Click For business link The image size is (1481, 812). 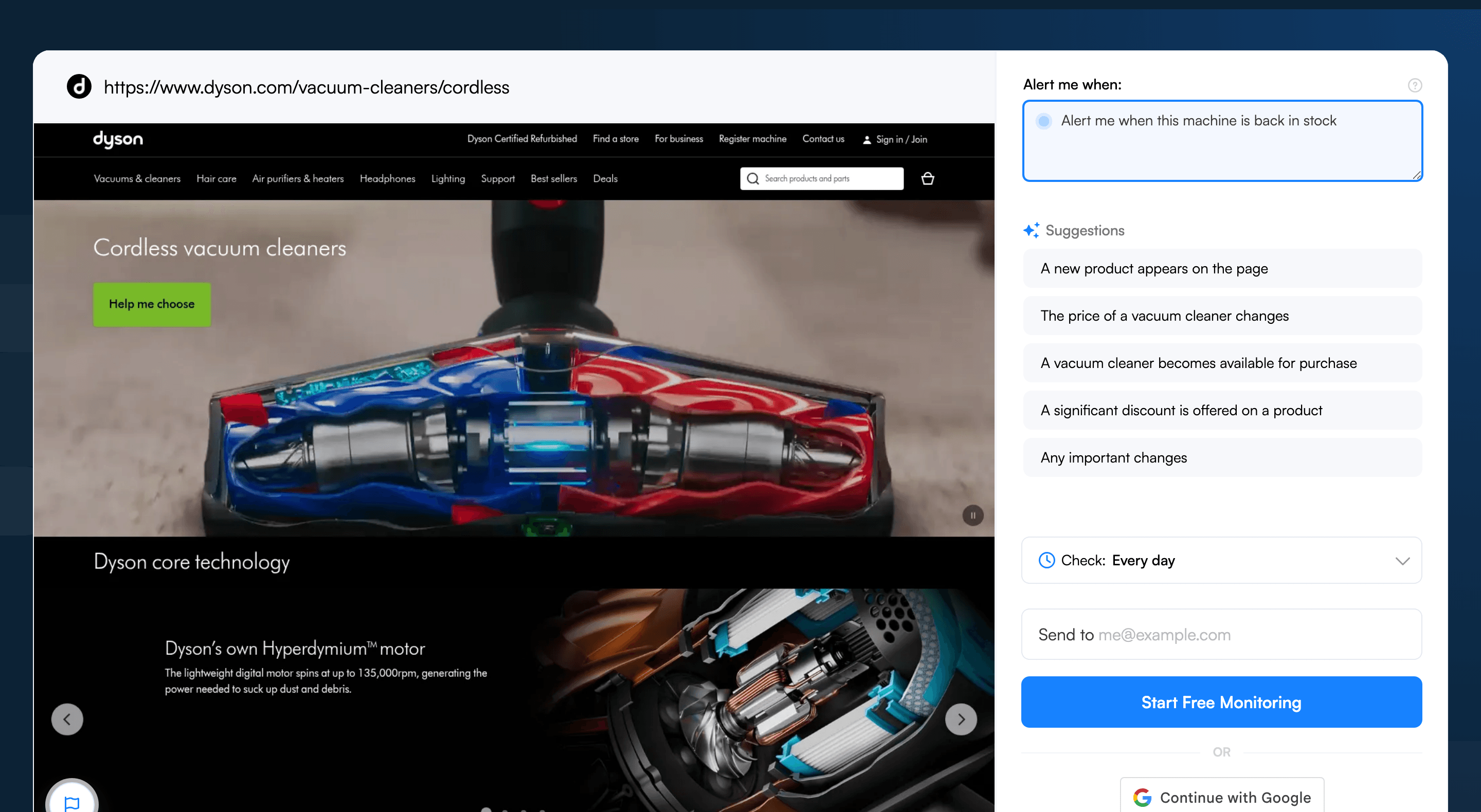pos(678,139)
